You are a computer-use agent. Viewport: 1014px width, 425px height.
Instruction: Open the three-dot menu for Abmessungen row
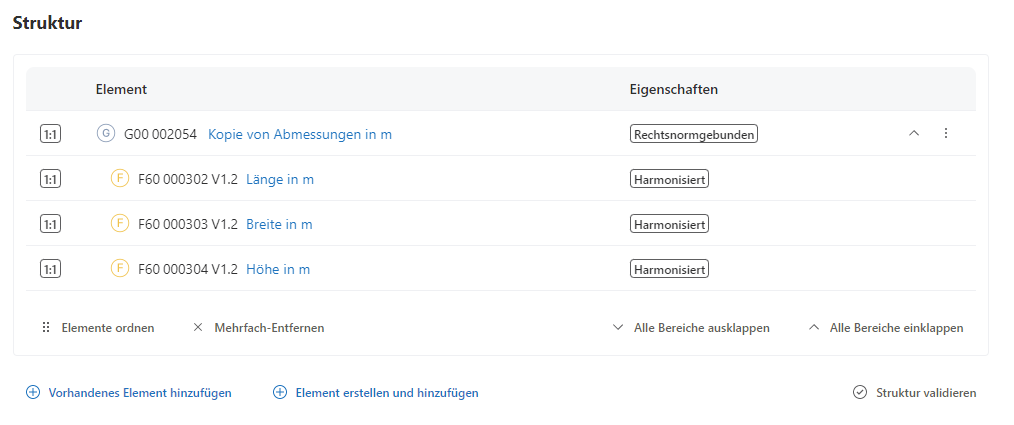point(946,134)
